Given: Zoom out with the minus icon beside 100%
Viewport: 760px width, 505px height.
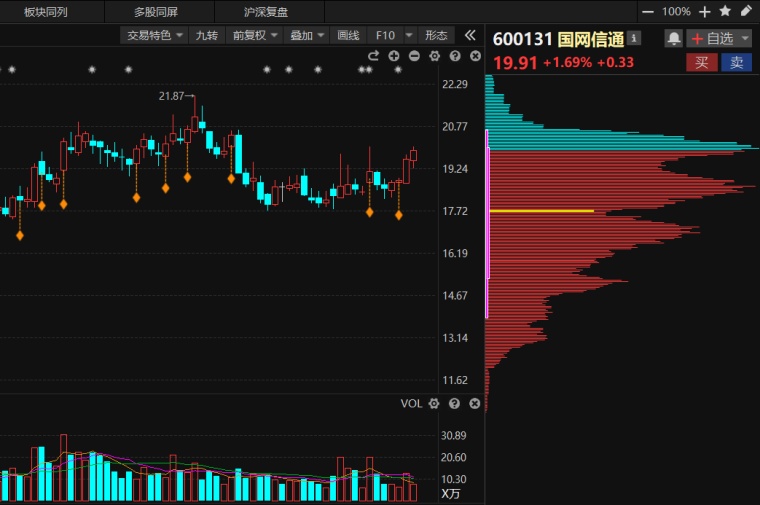Looking at the screenshot, I should pyautogui.click(x=648, y=12).
